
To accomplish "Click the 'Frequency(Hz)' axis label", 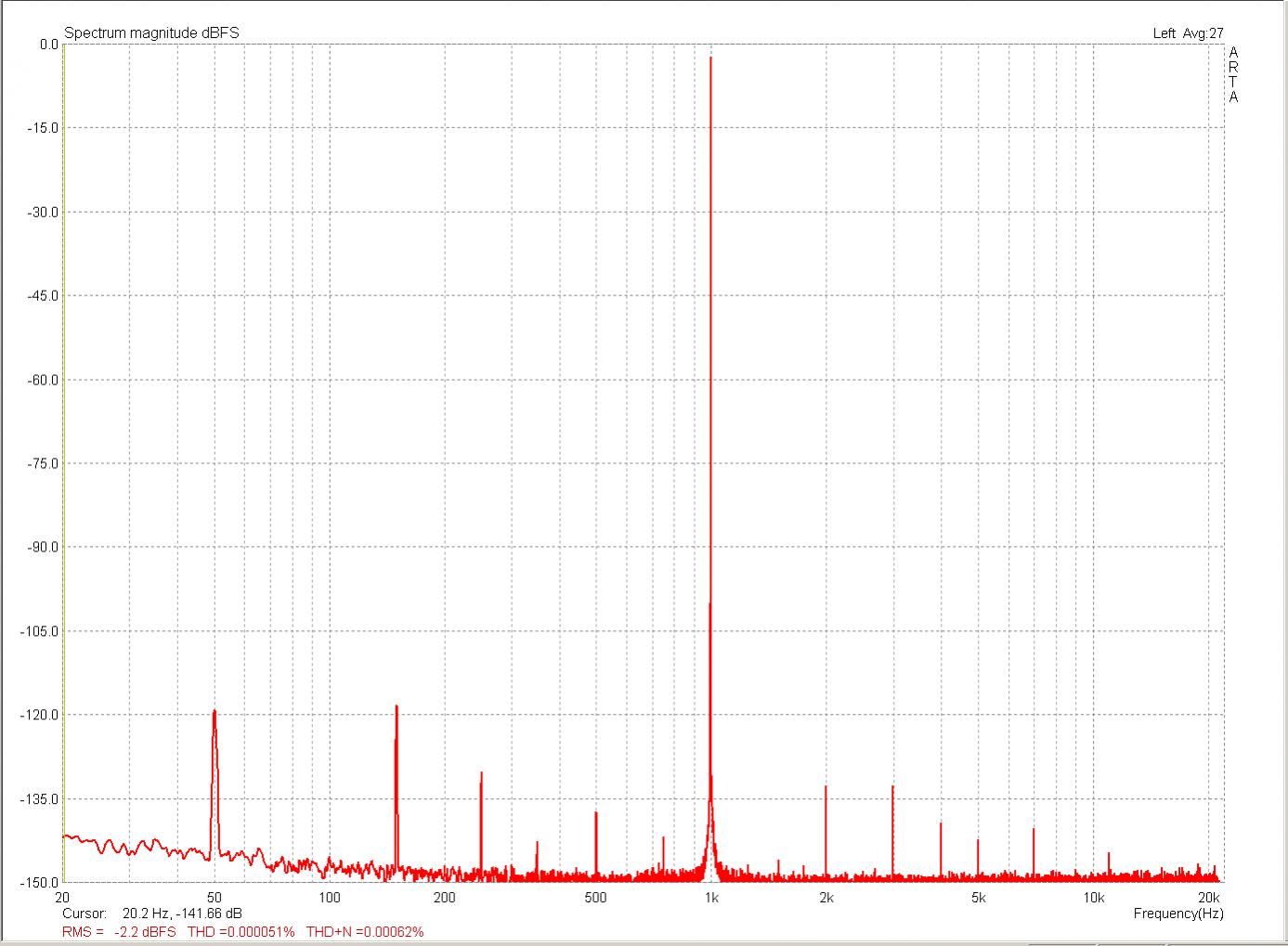I will click(x=1178, y=914).
